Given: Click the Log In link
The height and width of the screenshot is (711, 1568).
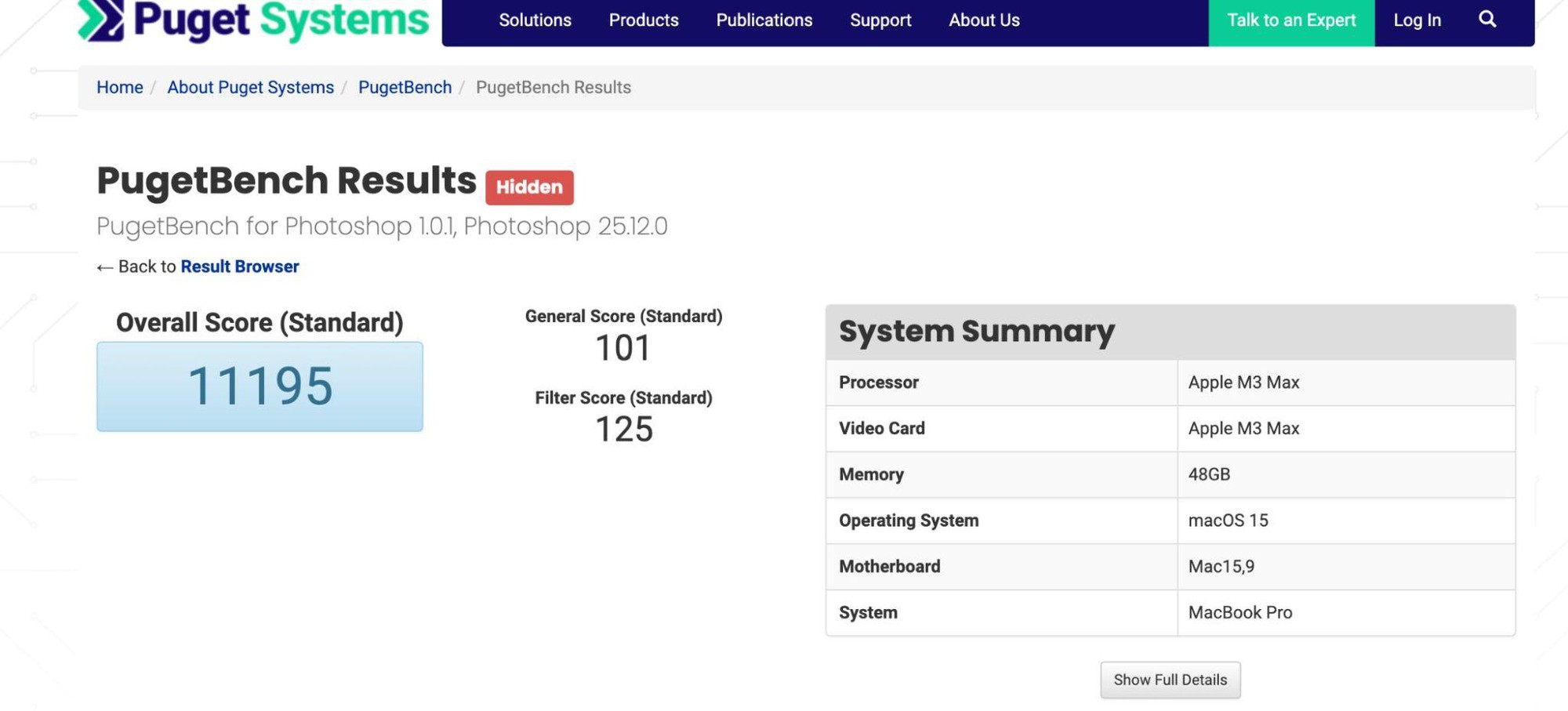Looking at the screenshot, I should [x=1417, y=20].
